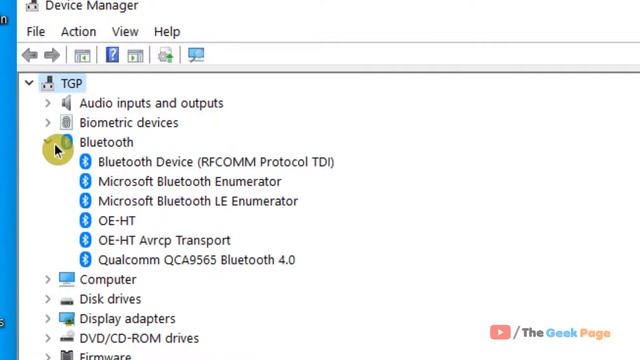Viewport: 640px width, 360px height.
Task: Select Microsoft Bluetooth LE Enumerator entry
Action: (198, 201)
